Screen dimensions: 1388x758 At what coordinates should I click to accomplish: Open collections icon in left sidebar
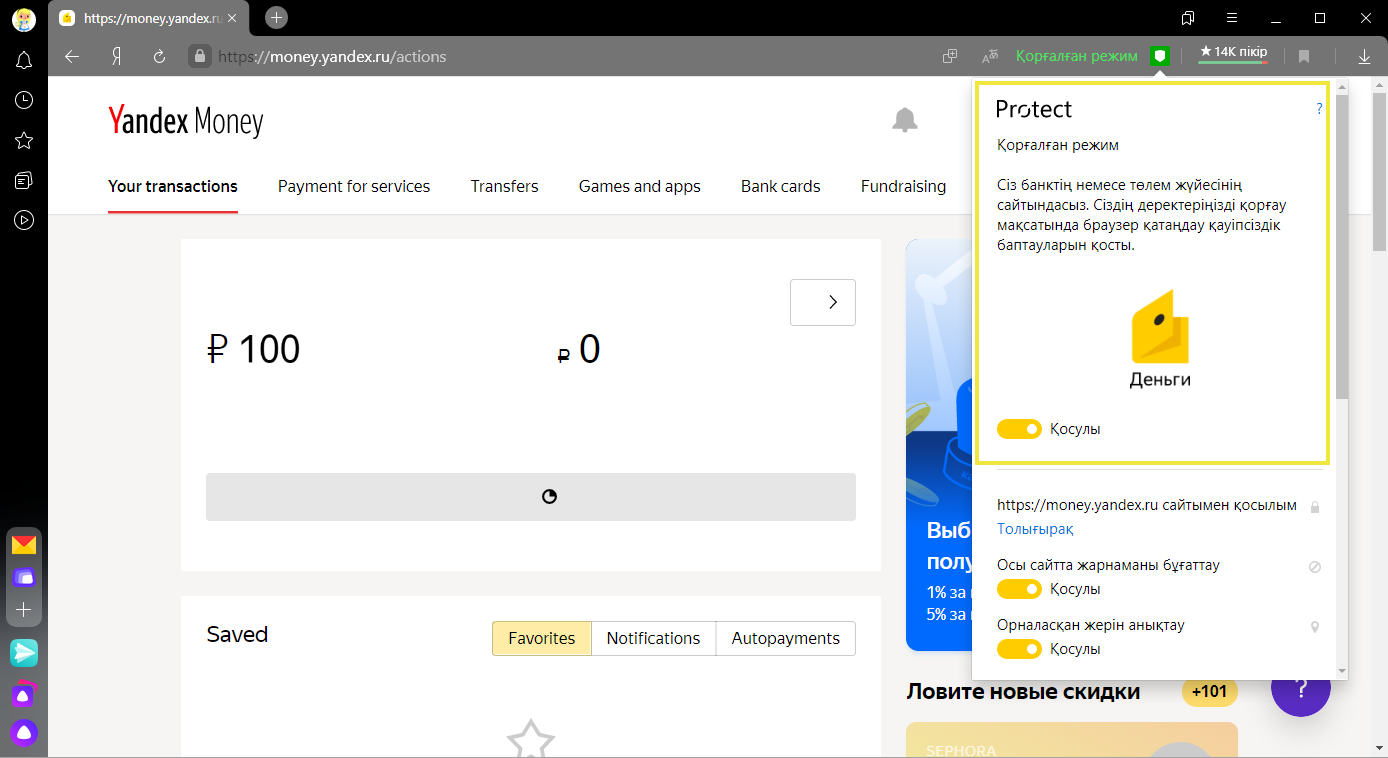coord(24,180)
